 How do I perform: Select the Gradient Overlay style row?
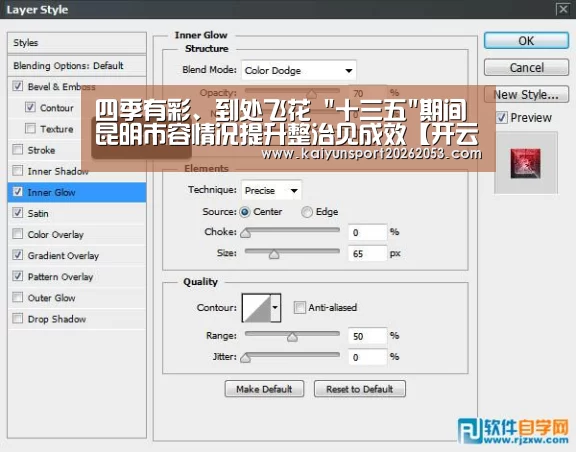(77, 255)
